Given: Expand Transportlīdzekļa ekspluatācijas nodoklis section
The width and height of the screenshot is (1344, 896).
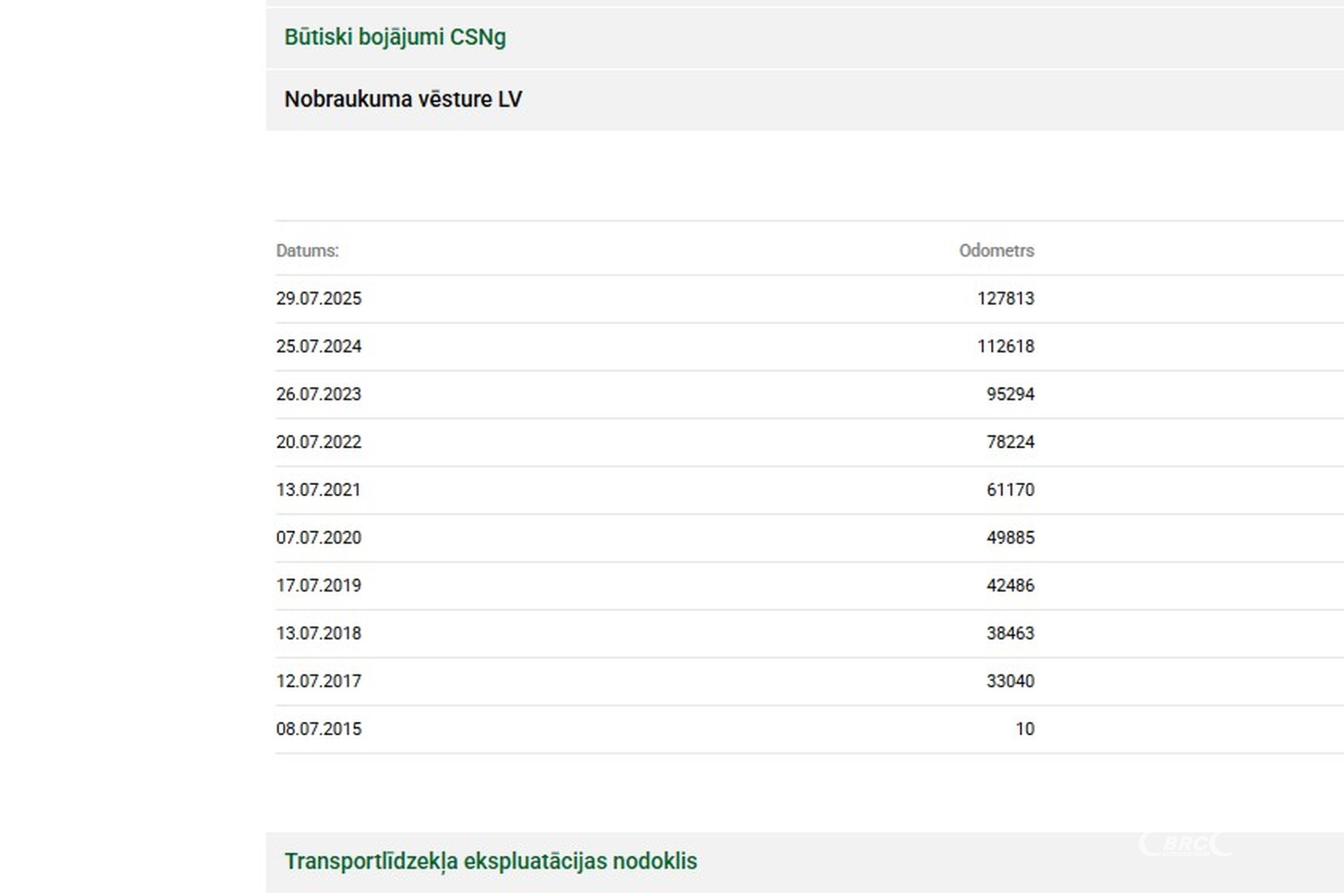Looking at the screenshot, I should [491, 861].
